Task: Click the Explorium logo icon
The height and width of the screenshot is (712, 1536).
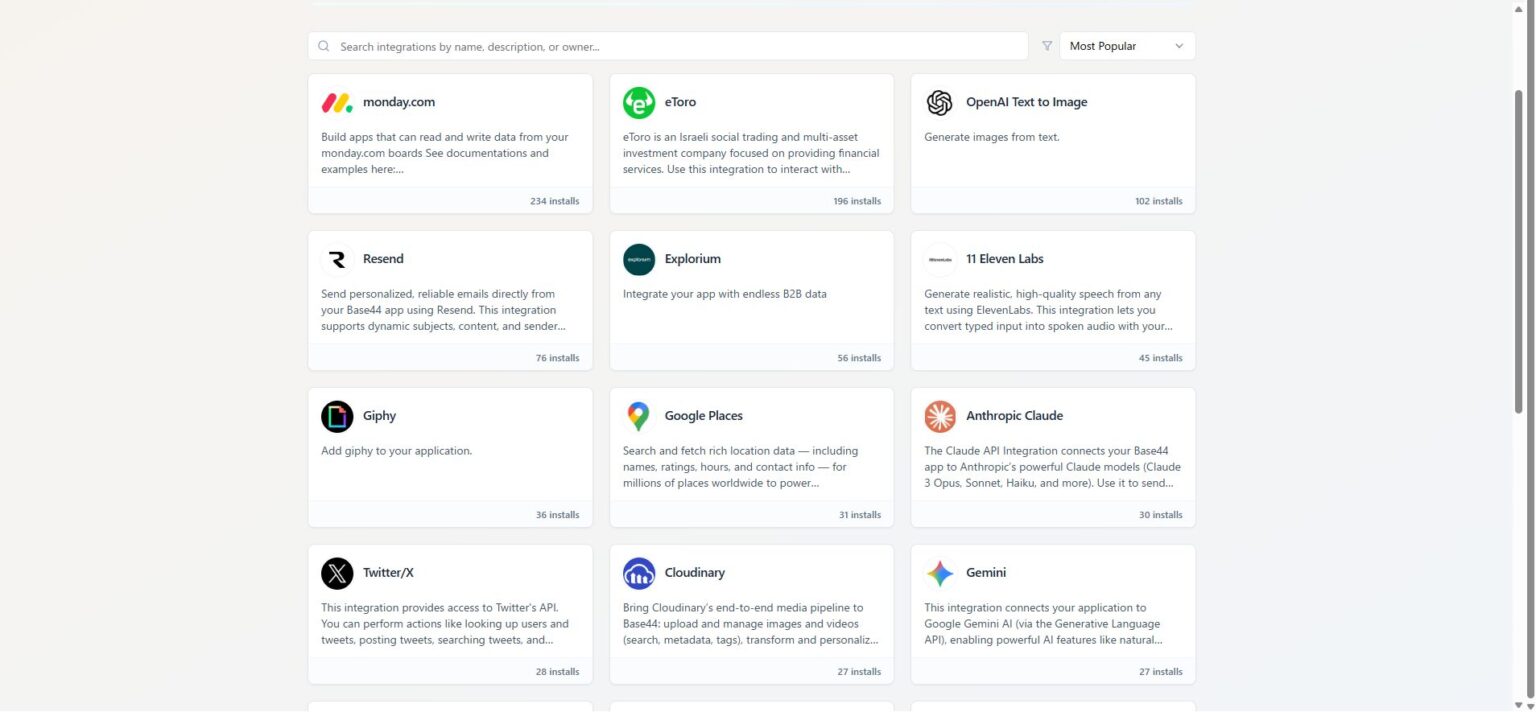Action: [639, 259]
